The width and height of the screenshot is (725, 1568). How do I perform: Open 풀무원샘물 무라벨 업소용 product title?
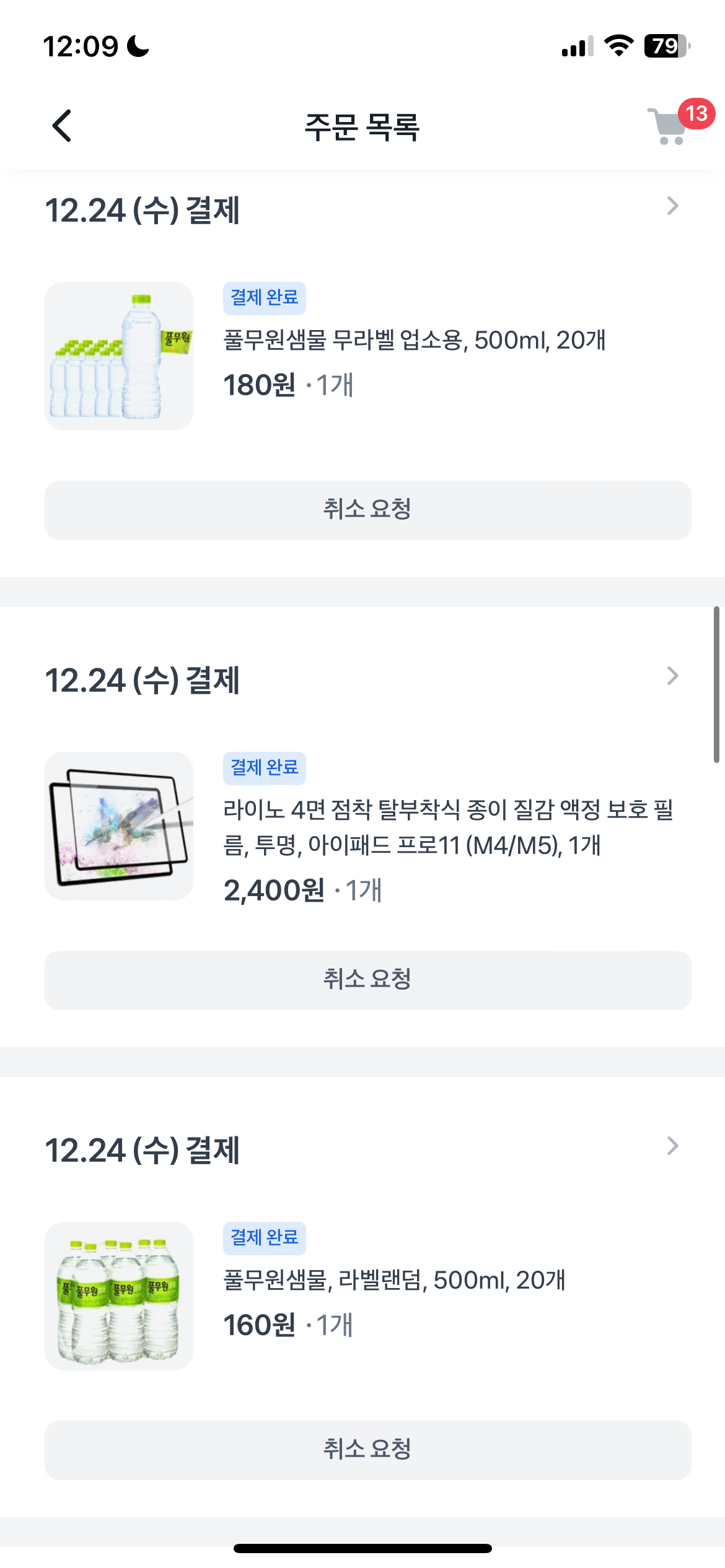414,341
